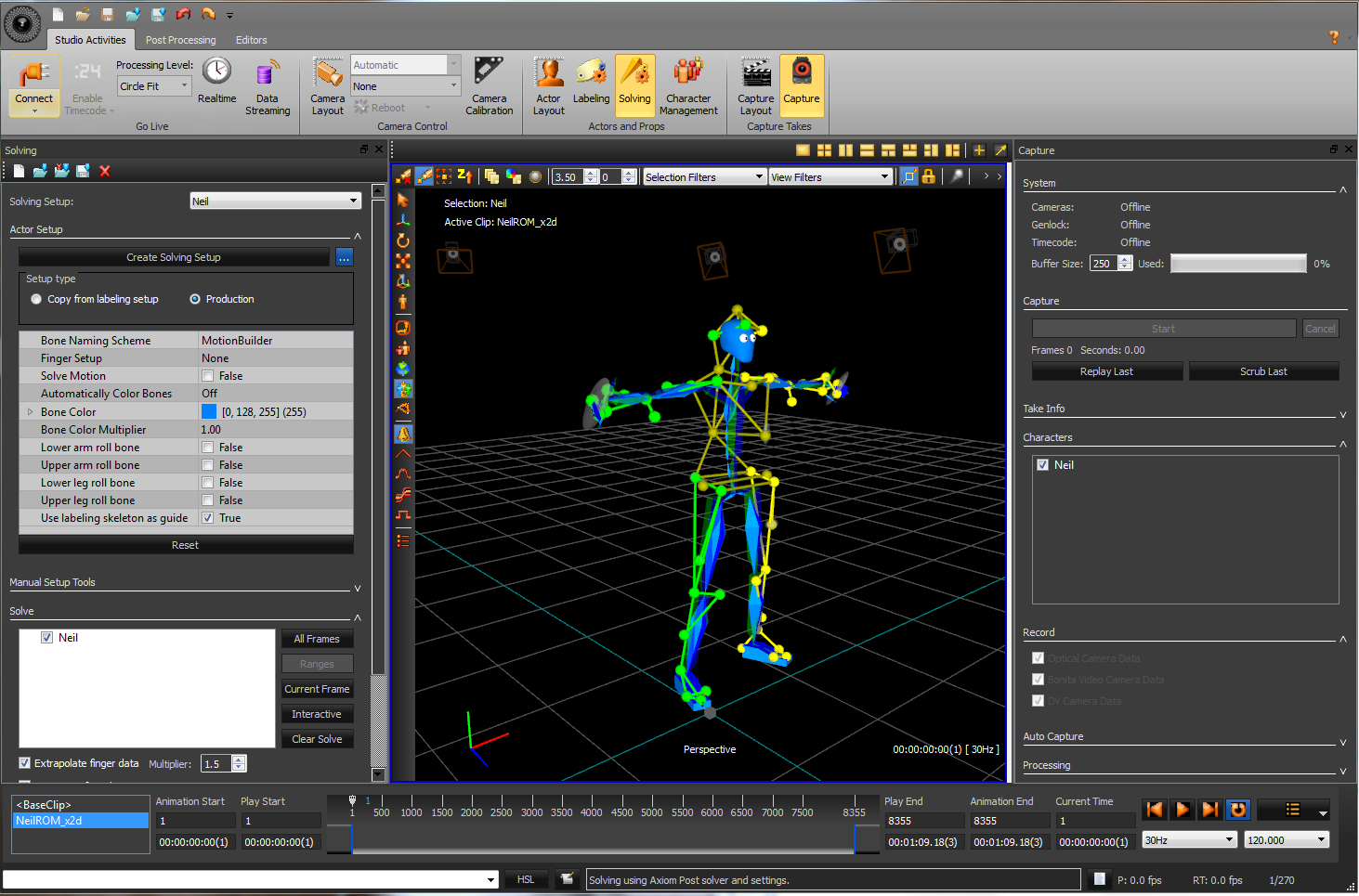Switch to the Post Processing tab
This screenshot has height=896, width=1359.
[x=180, y=40]
